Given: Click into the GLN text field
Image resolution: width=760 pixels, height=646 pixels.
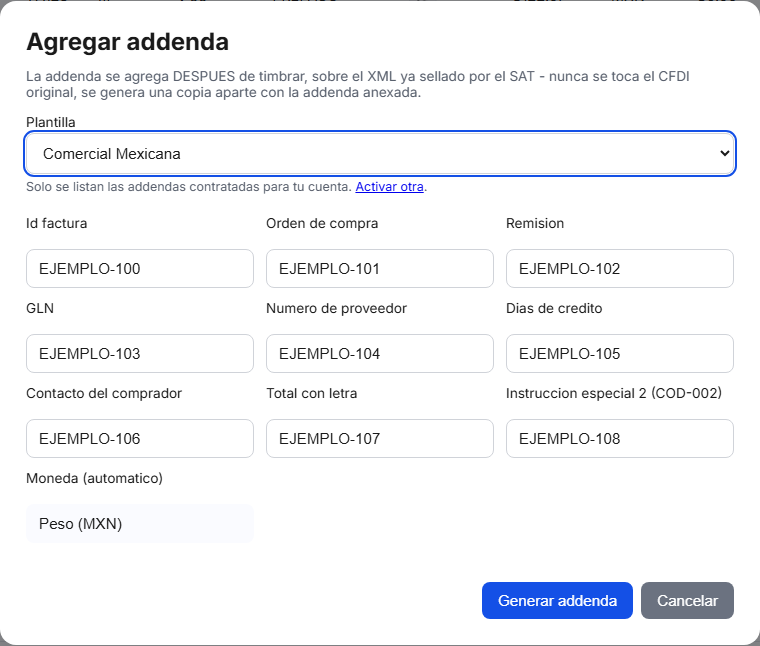Looking at the screenshot, I should (140, 353).
